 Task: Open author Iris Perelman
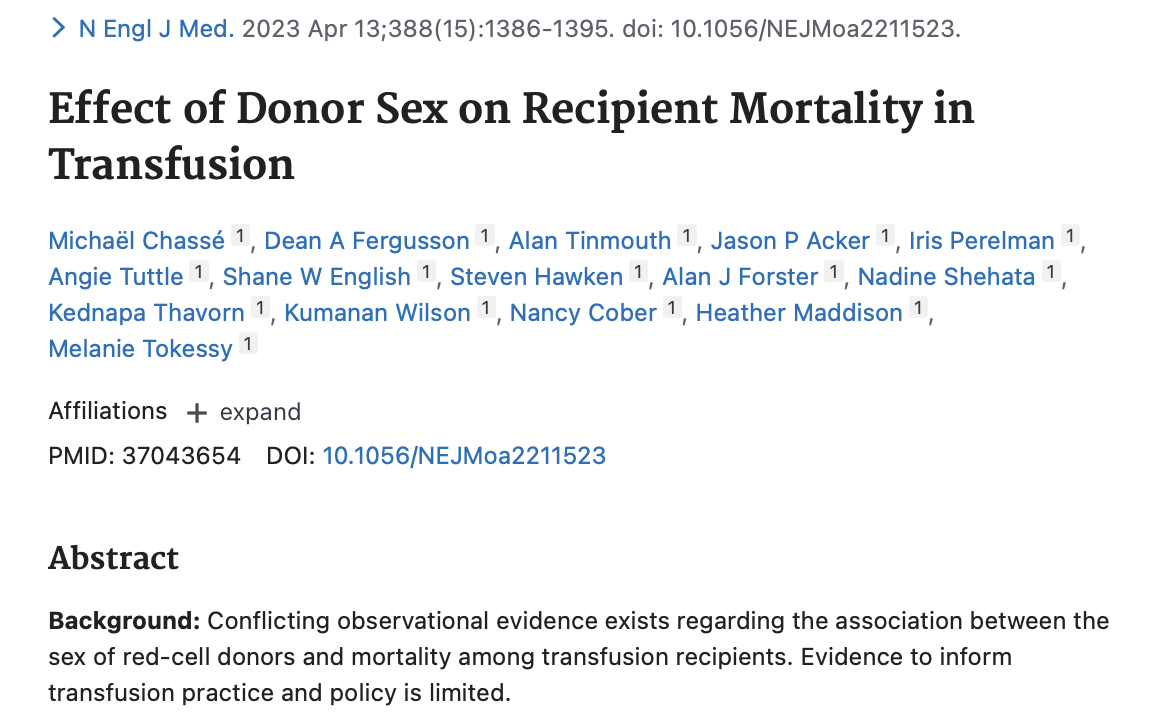[x=982, y=241]
